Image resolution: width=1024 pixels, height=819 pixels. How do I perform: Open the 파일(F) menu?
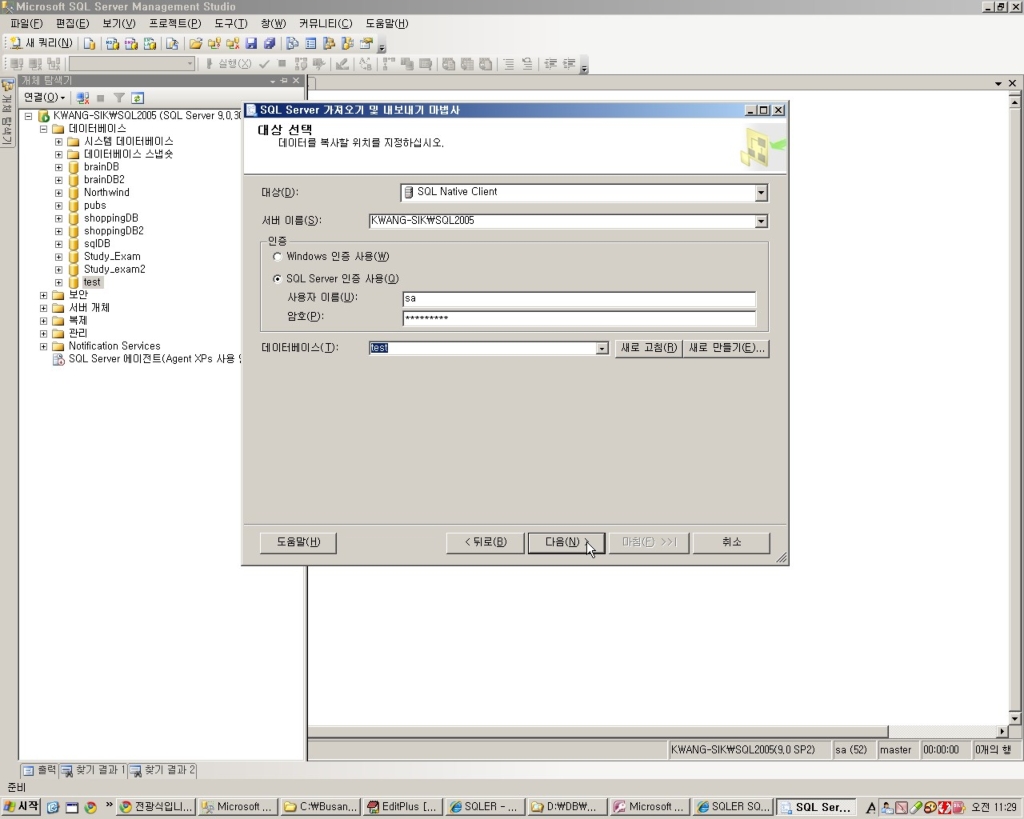pos(26,24)
